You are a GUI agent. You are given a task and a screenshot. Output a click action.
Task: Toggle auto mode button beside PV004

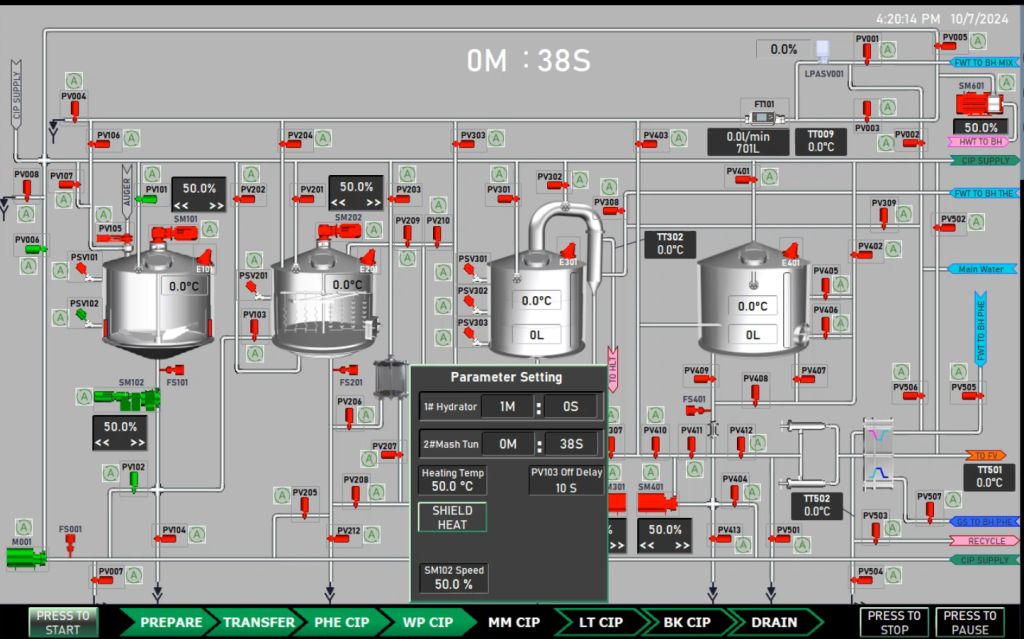[74, 80]
